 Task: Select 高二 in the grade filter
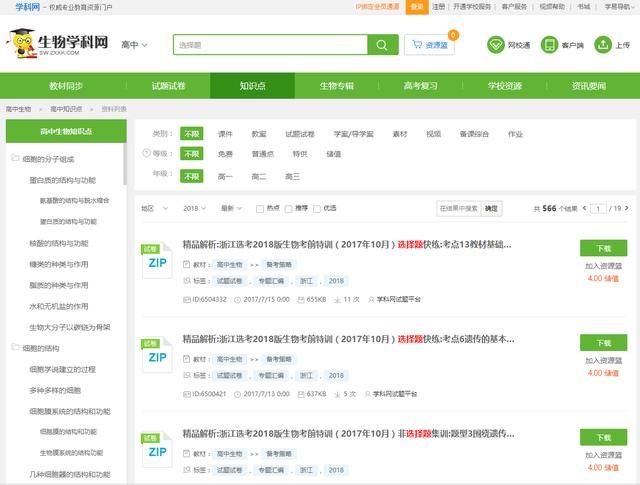pyautogui.click(x=259, y=176)
